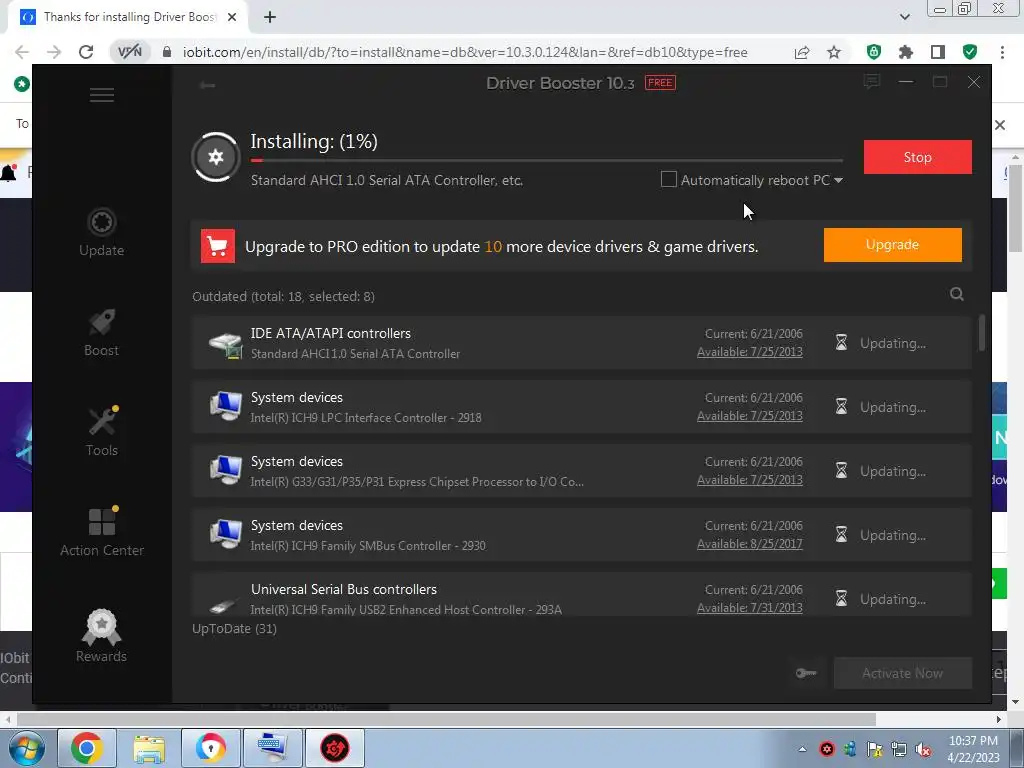Click the IDE ATA/ATAPI controllers device icon

pos(225,344)
